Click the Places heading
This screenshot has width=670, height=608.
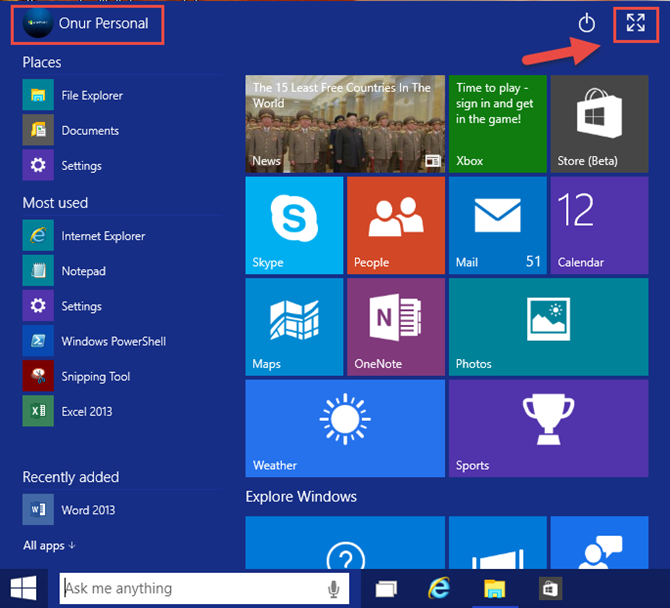point(42,62)
